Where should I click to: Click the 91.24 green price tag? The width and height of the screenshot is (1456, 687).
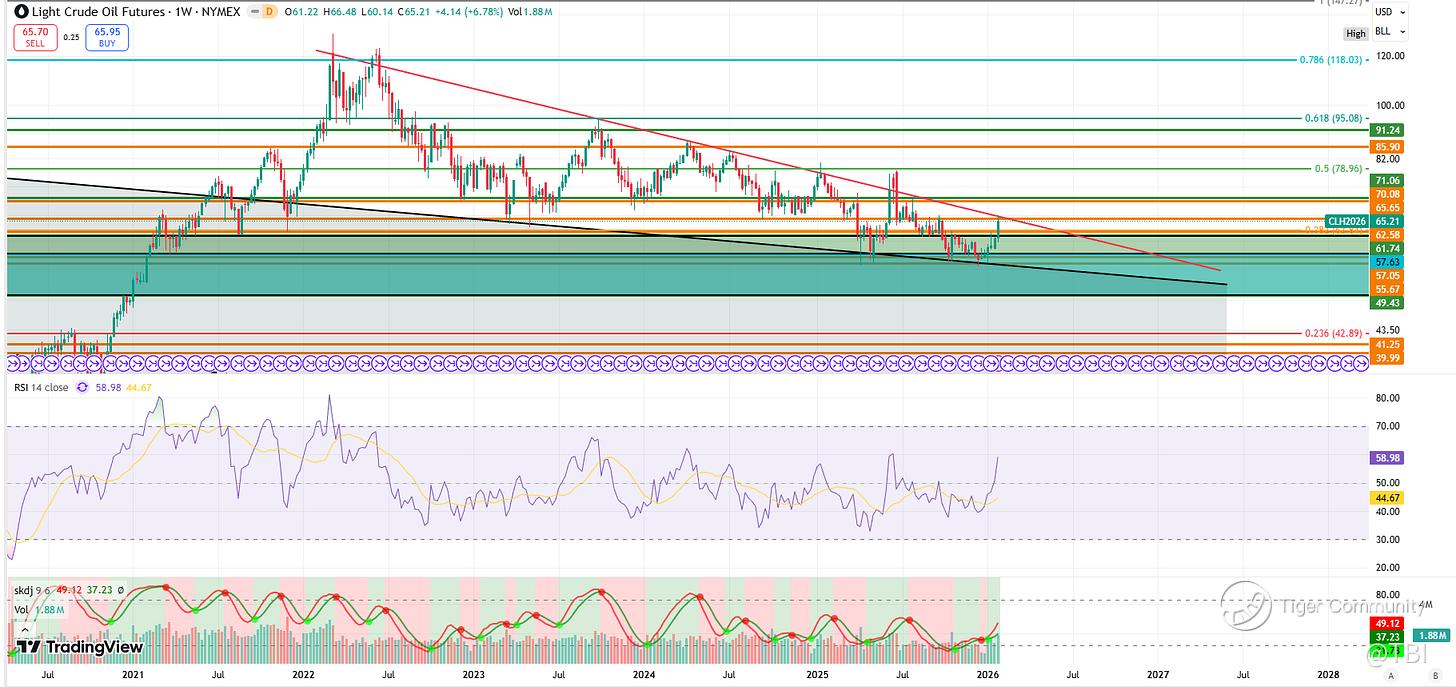(1387, 130)
